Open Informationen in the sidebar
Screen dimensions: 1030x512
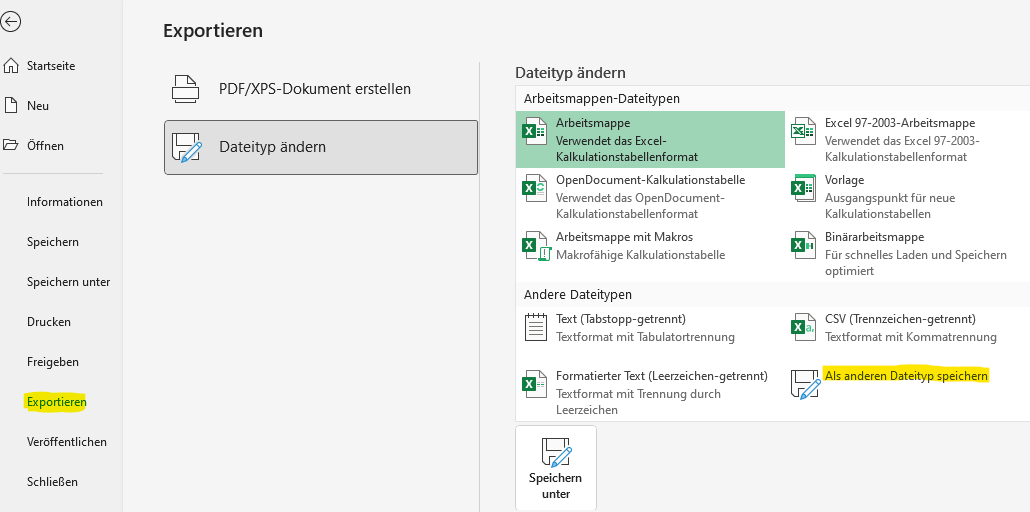tap(64, 202)
